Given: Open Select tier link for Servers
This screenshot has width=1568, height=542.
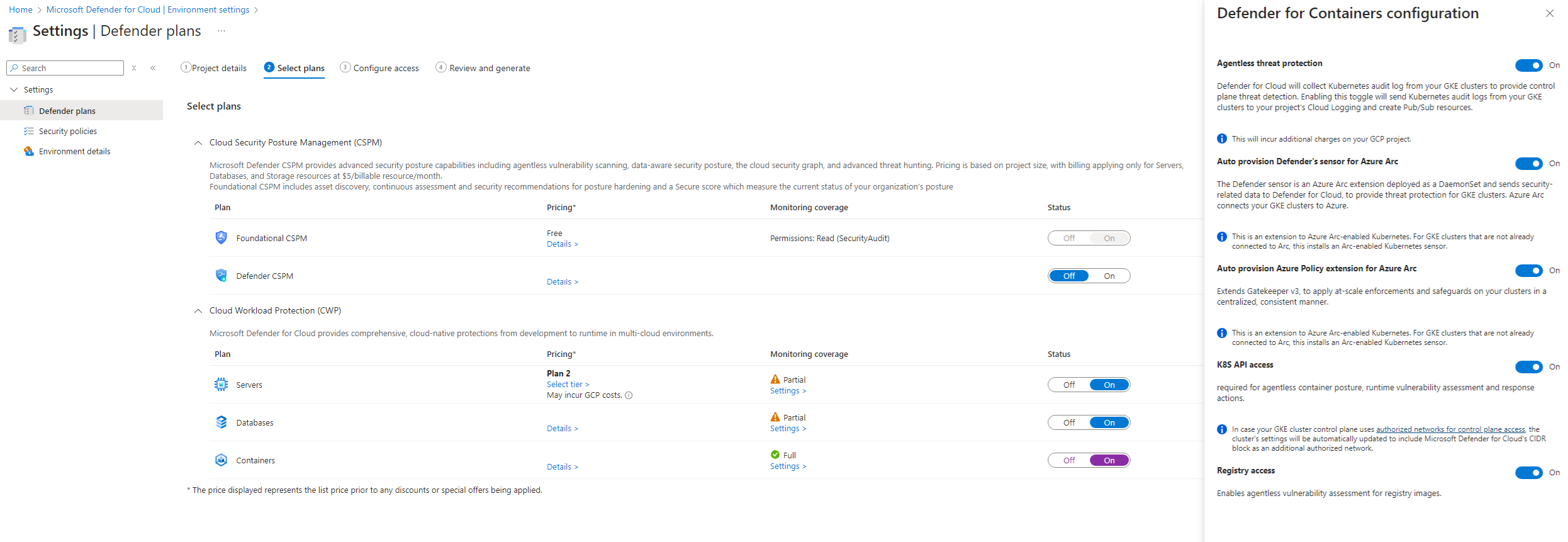Looking at the screenshot, I should [x=568, y=385].
